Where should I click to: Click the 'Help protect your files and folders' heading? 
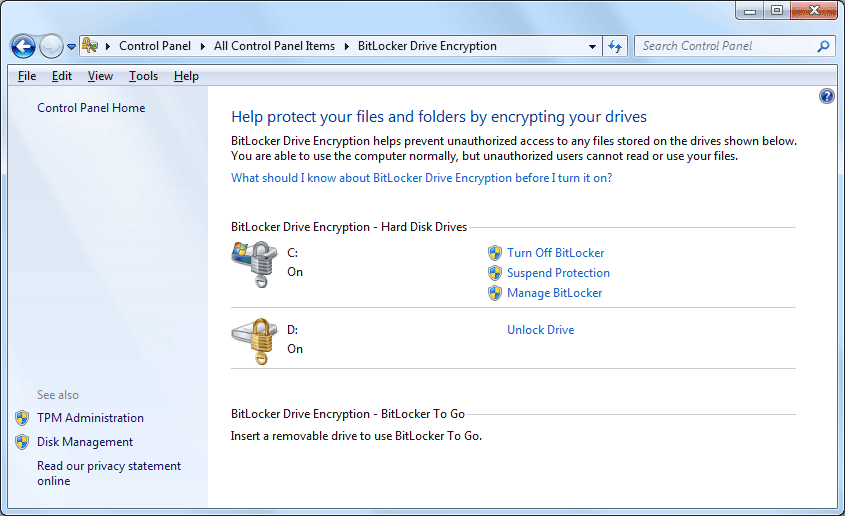tap(439, 117)
